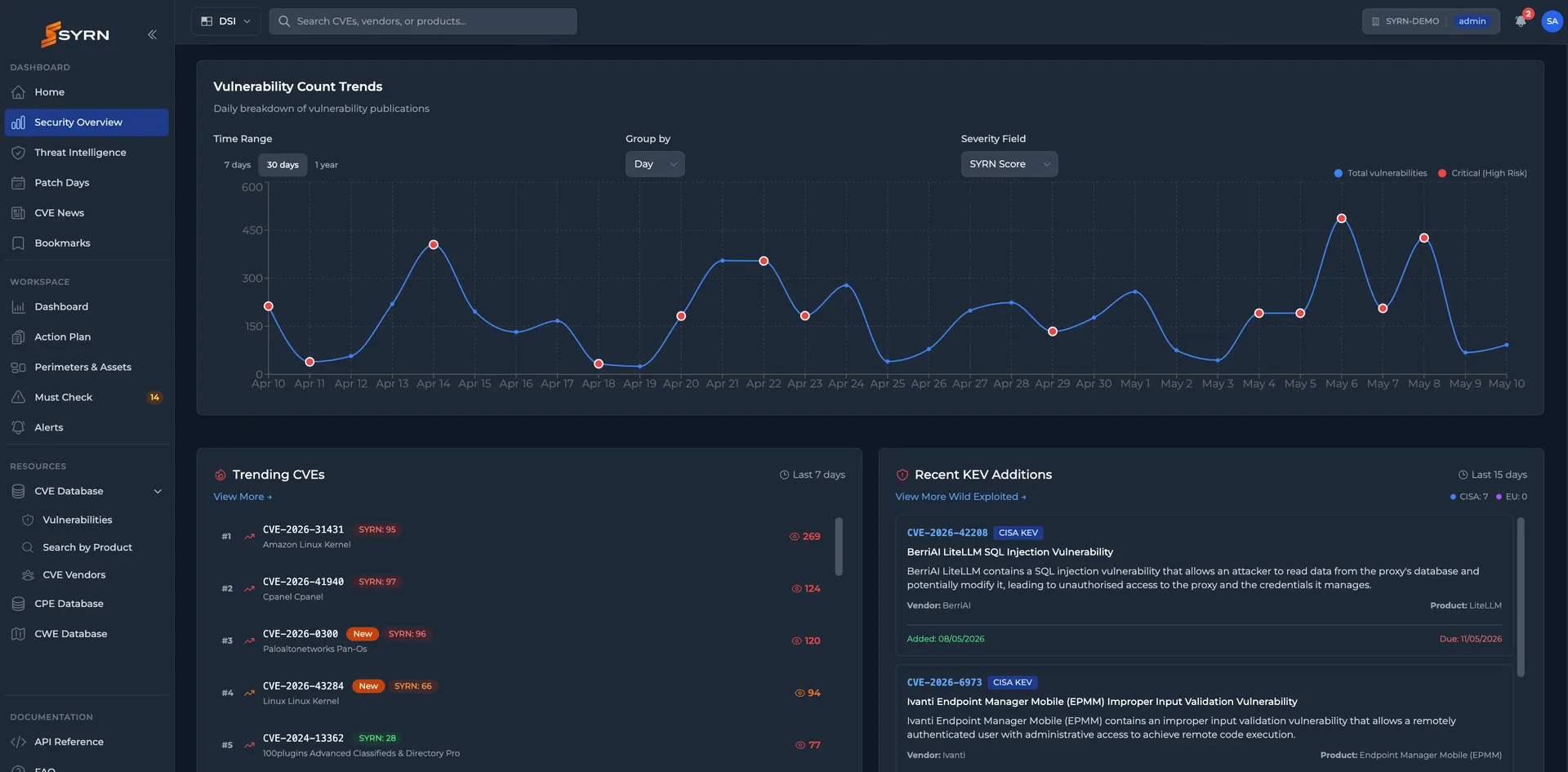Click the workspace Dashboard chart icon

pyautogui.click(x=18, y=307)
